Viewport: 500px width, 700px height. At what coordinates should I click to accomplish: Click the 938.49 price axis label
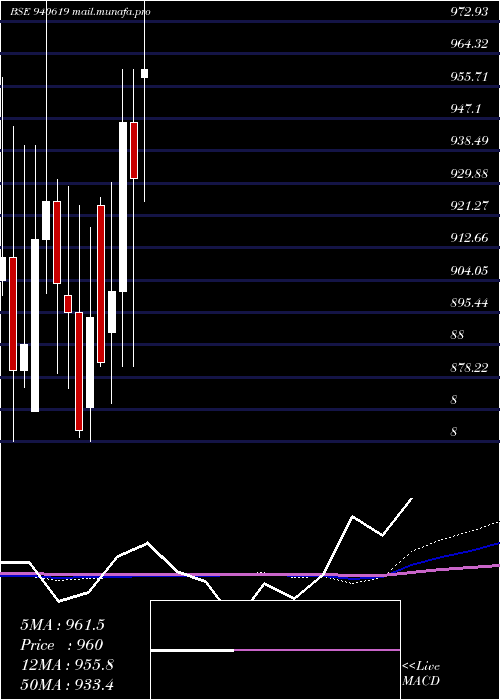[x=469, y=141]
